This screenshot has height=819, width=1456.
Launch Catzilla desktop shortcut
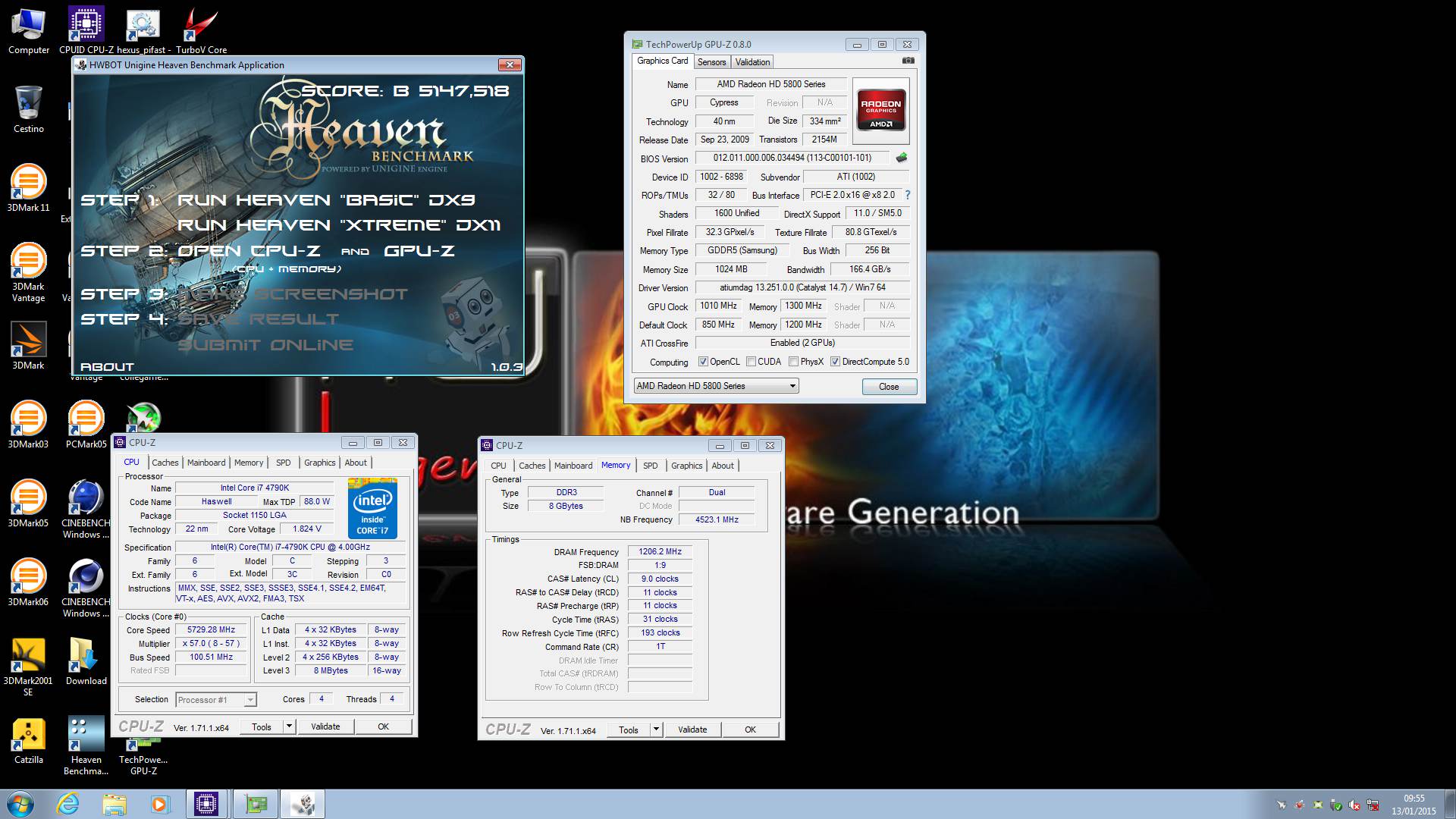coord(29,740)
